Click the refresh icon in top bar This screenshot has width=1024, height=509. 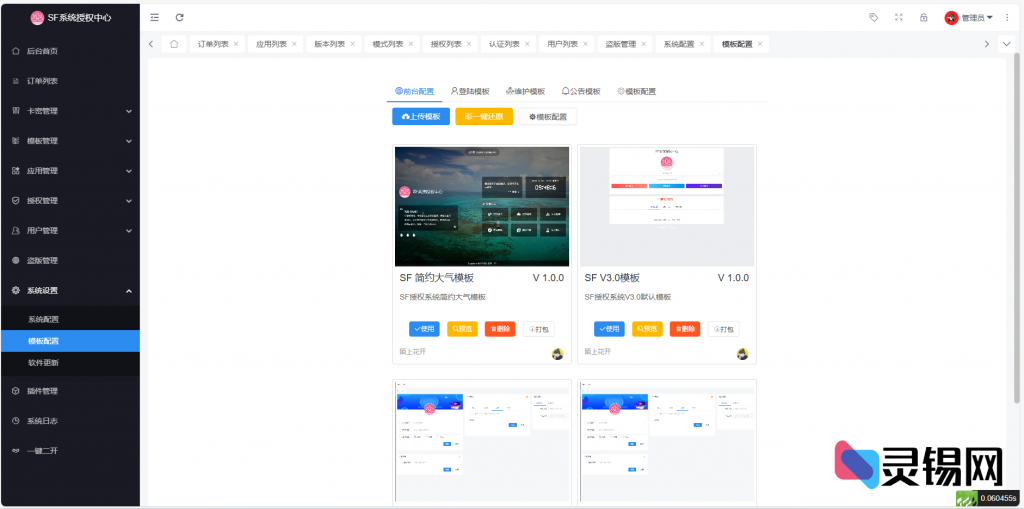point(179,17)
